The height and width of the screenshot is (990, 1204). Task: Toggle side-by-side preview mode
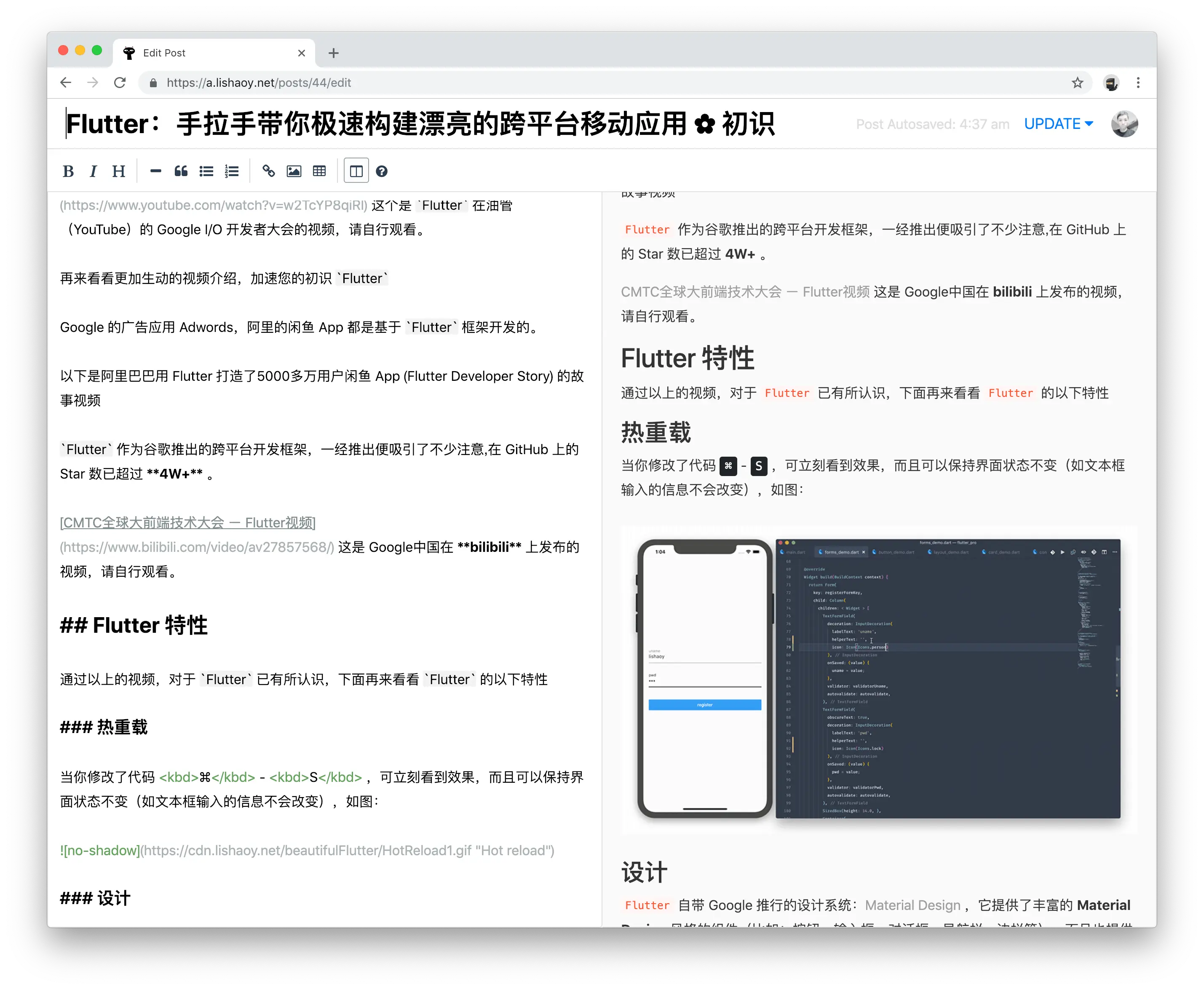[356, 171]
